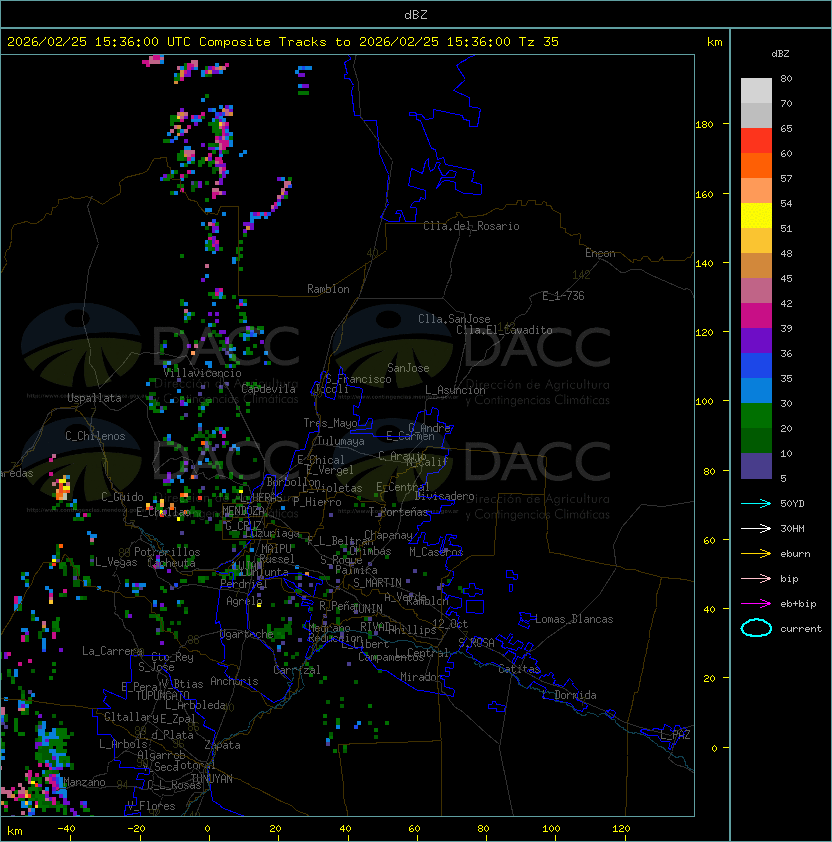Select the yellow eburn arrow symbol
This screenshot has width=832, height=842.
tap(756, 554)
